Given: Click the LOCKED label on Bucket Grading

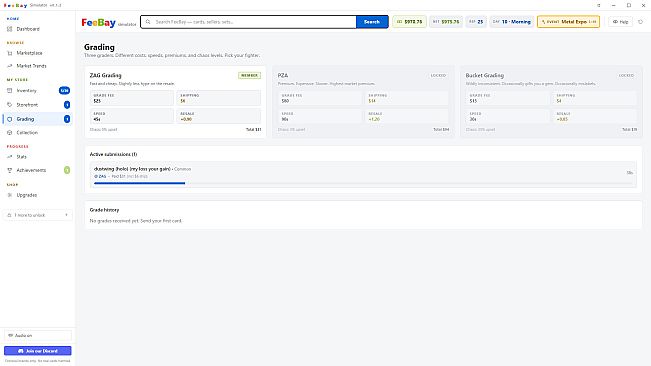Looking at the screenshot, I should click(x=626, y=76).
